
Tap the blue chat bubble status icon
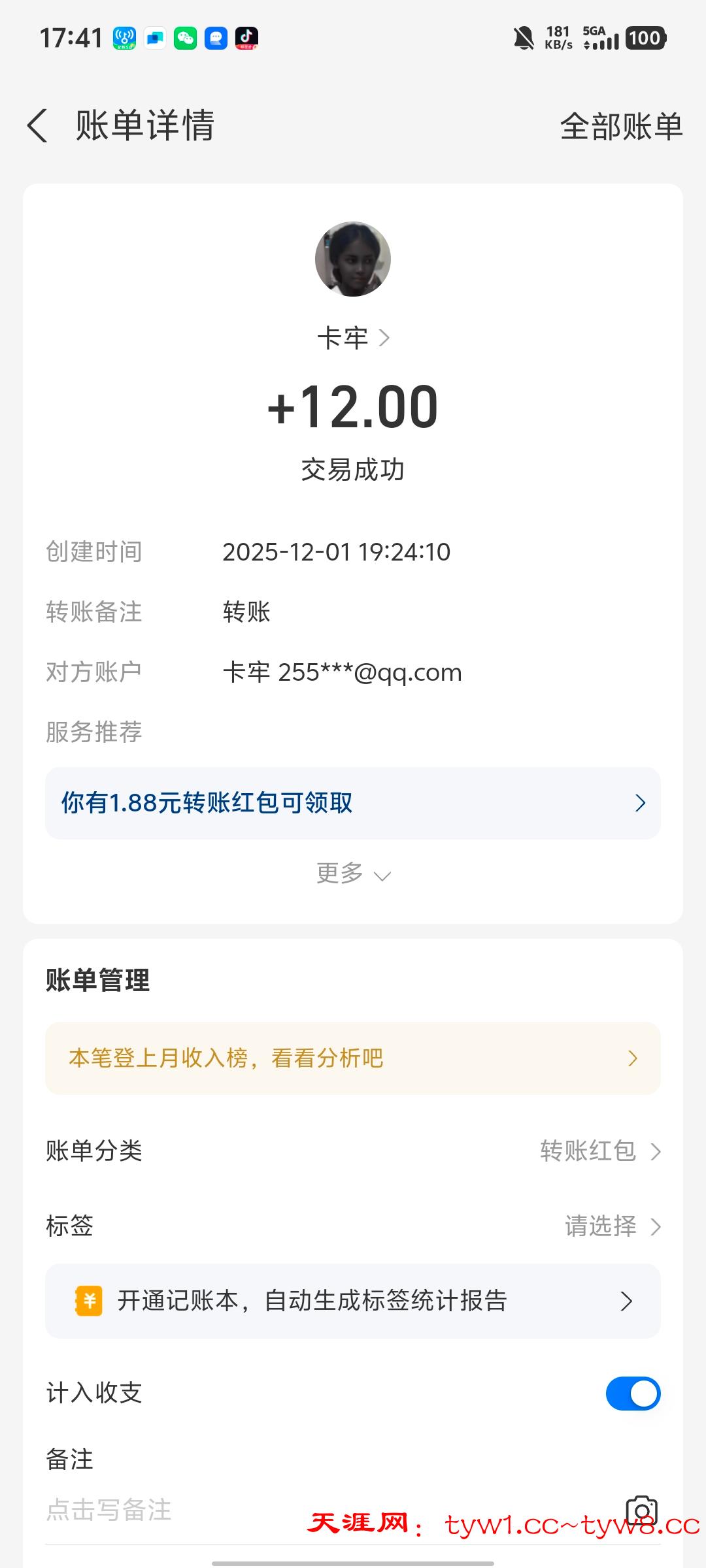[216, 38]
